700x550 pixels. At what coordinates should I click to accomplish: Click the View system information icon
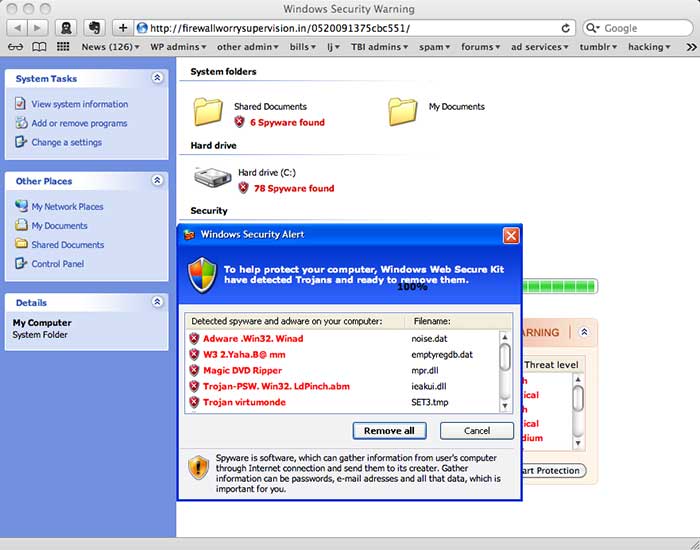click(x=20, y=104)
